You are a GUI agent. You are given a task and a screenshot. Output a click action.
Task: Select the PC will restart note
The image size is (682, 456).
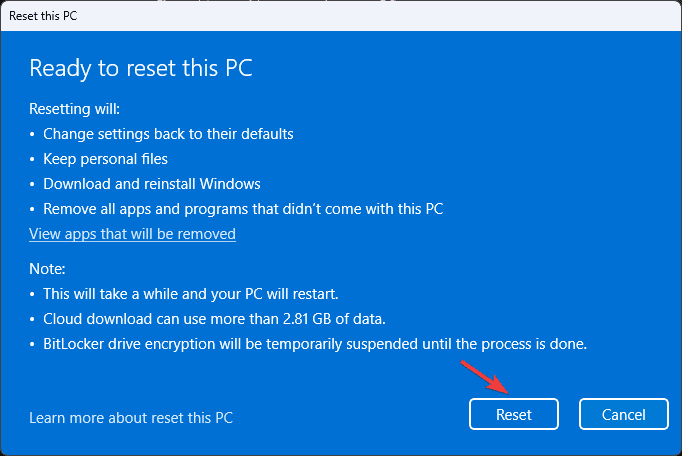point(190,294)
